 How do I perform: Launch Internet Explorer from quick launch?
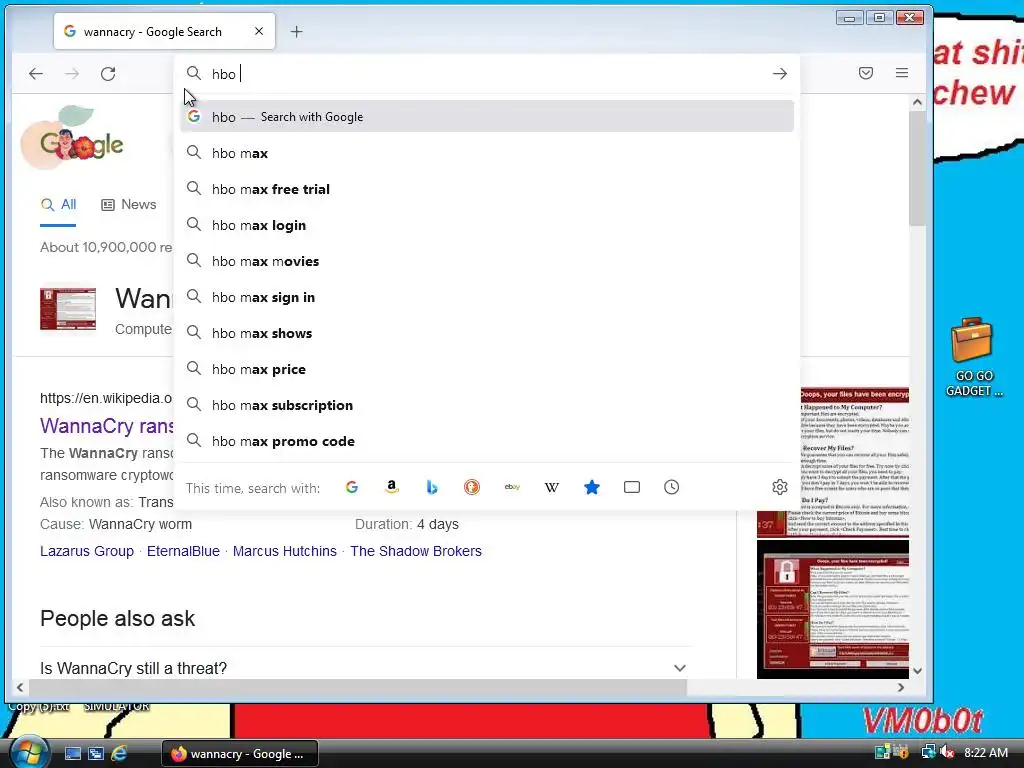click(119, 754)
